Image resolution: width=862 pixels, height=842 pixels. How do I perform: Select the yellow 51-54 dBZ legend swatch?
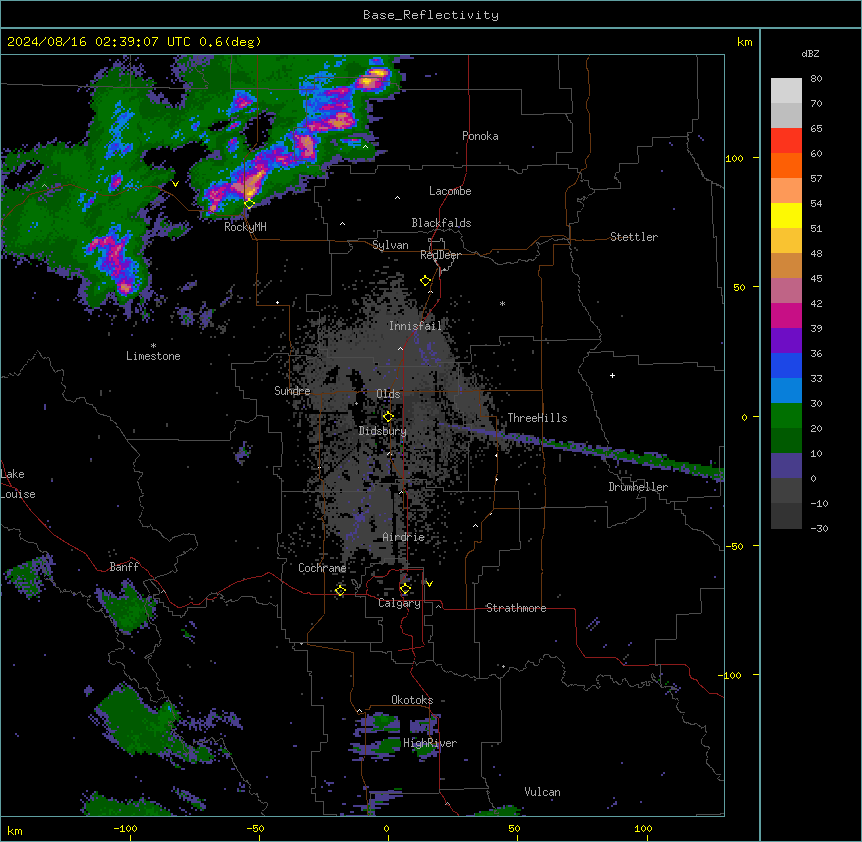tap(786, 215)
